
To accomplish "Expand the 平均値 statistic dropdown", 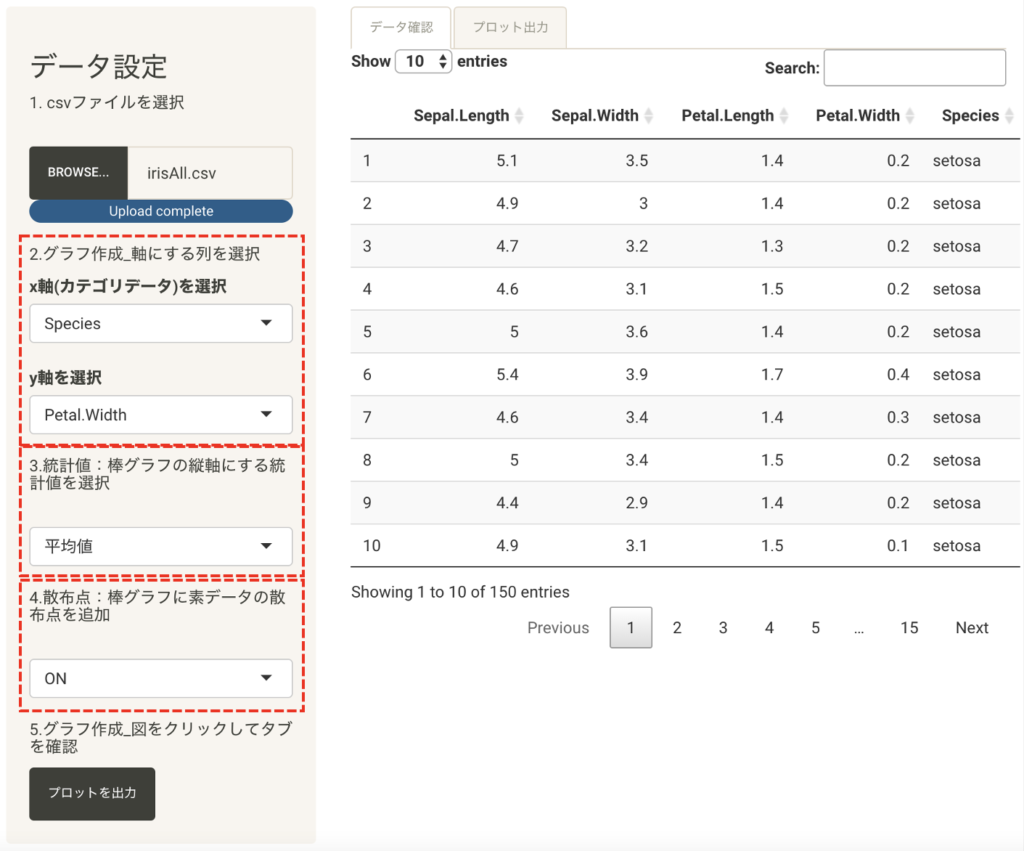I will point(161,547).
